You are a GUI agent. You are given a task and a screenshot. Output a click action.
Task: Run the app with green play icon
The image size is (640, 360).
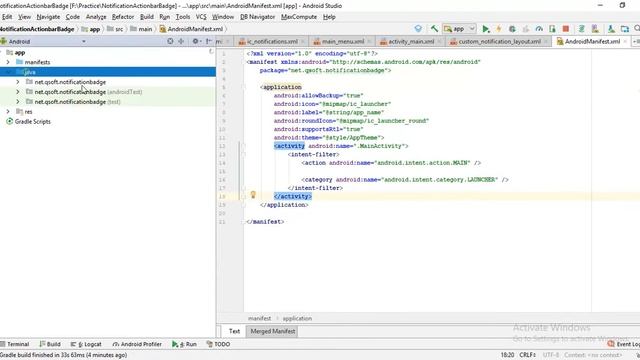(x=486, y=29)
